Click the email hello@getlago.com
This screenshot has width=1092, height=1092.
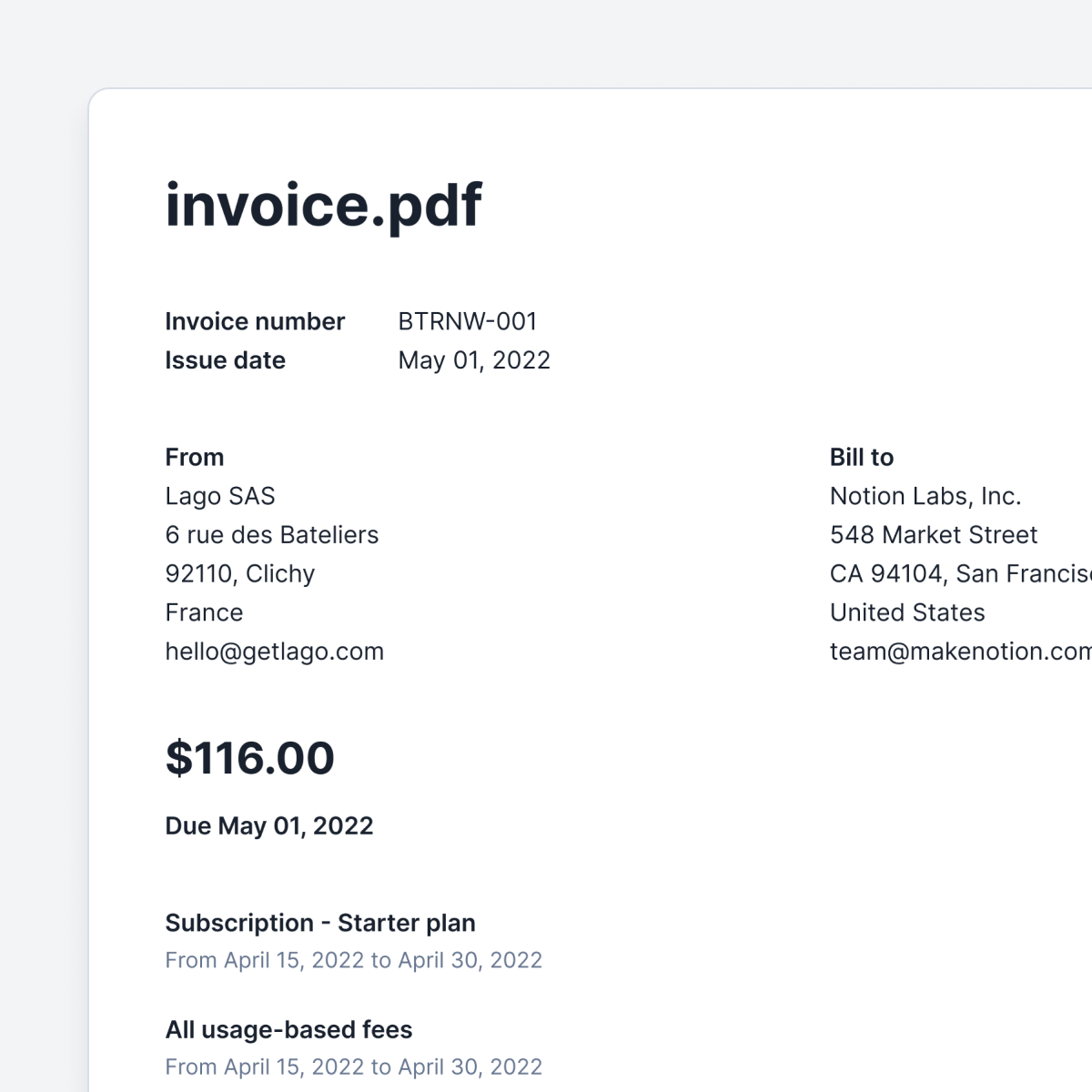click(275, 652)
